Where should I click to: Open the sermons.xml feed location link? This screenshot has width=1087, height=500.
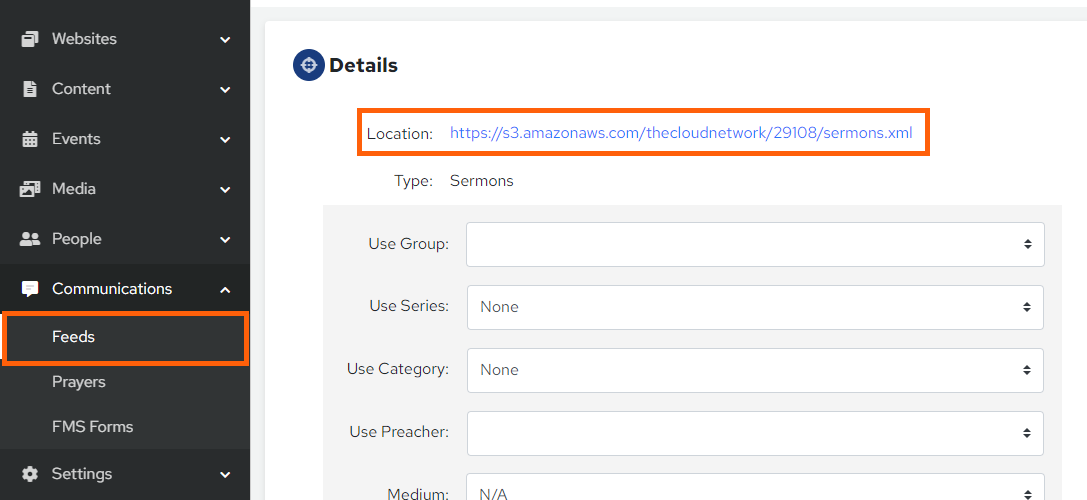(x=681, y=132)
